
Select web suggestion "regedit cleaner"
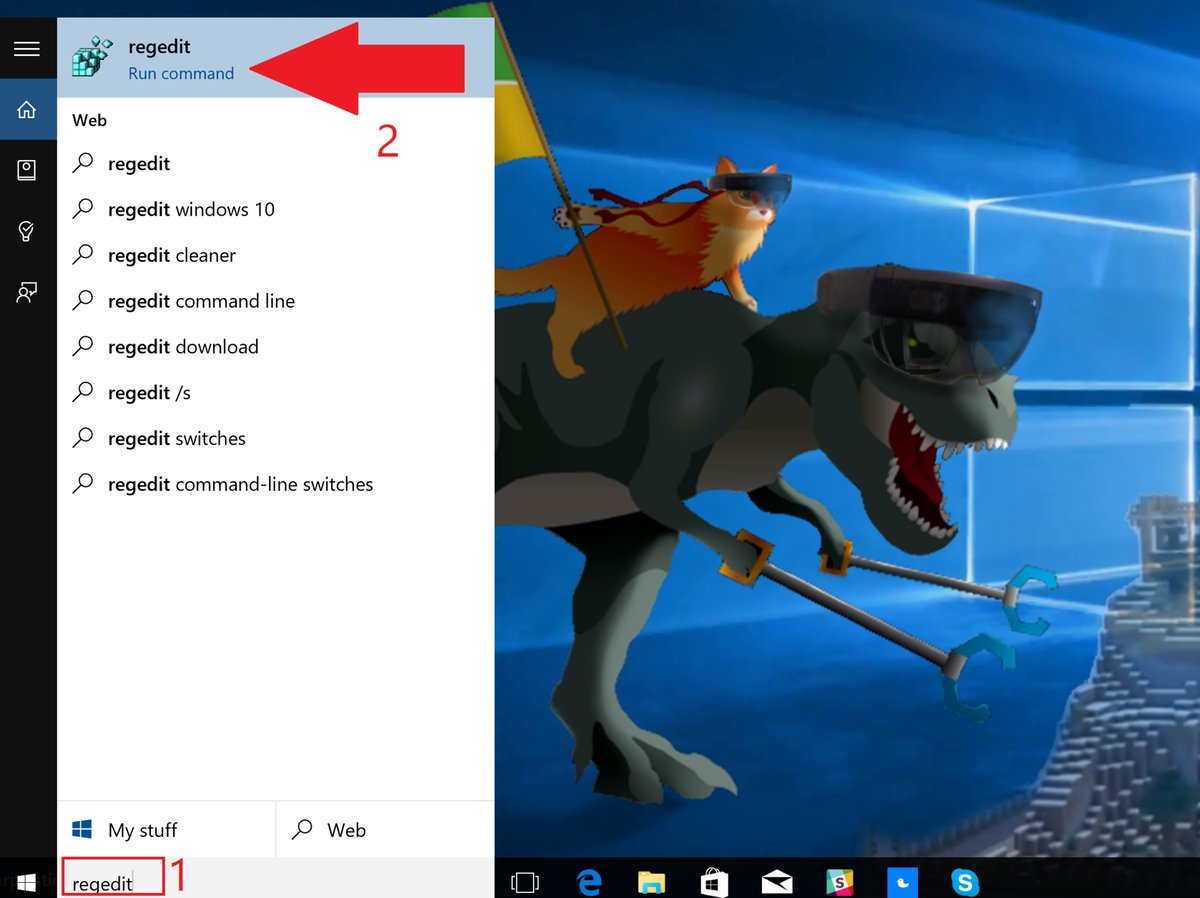276,255
